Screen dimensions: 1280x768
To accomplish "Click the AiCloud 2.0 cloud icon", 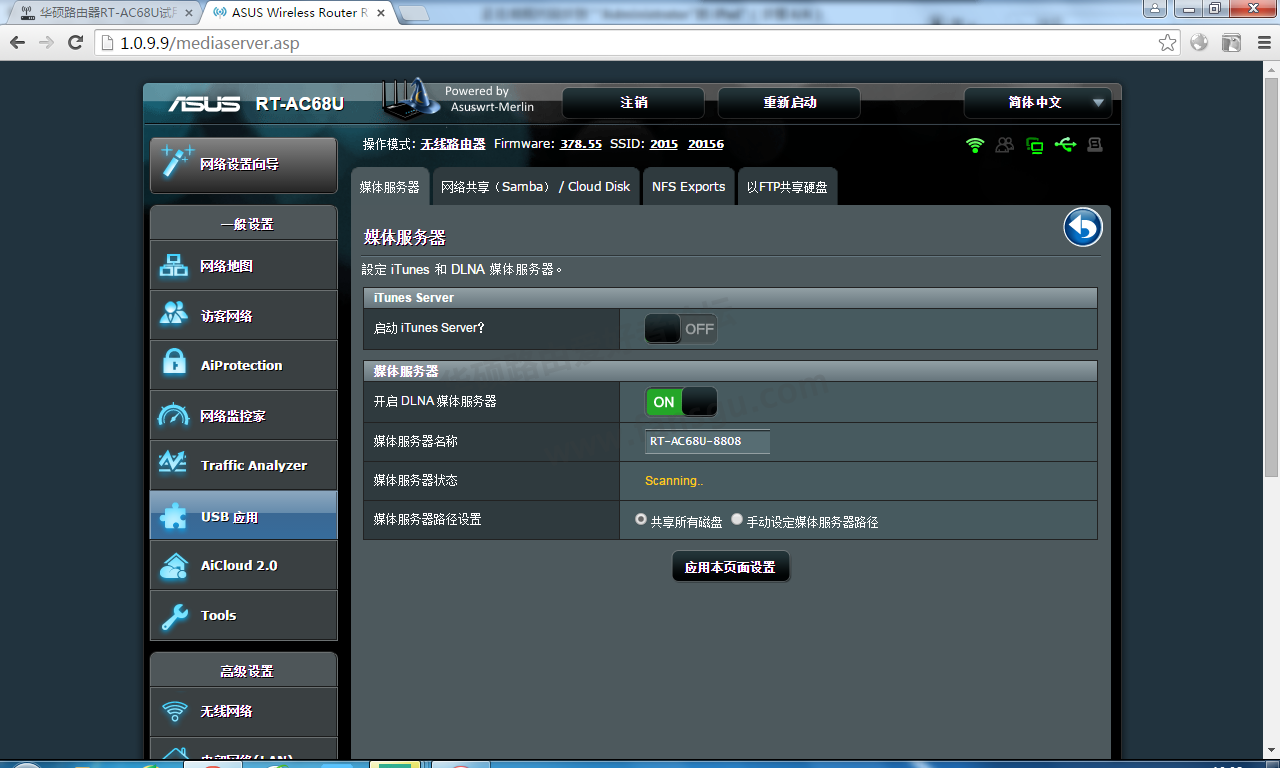I will point(174,566).
